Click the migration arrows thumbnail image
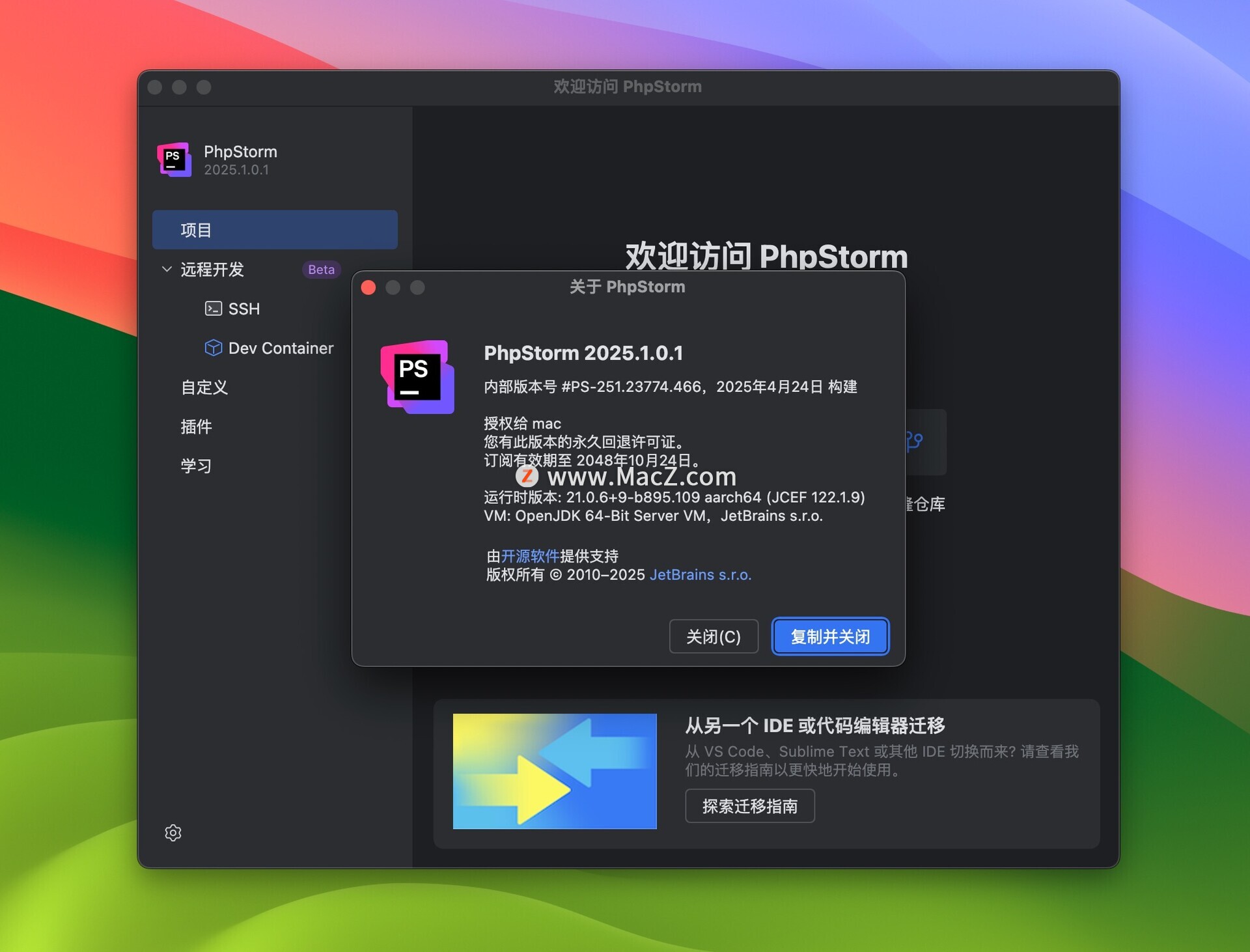Viewport: 1250px width, 952px height. (555, 771)
